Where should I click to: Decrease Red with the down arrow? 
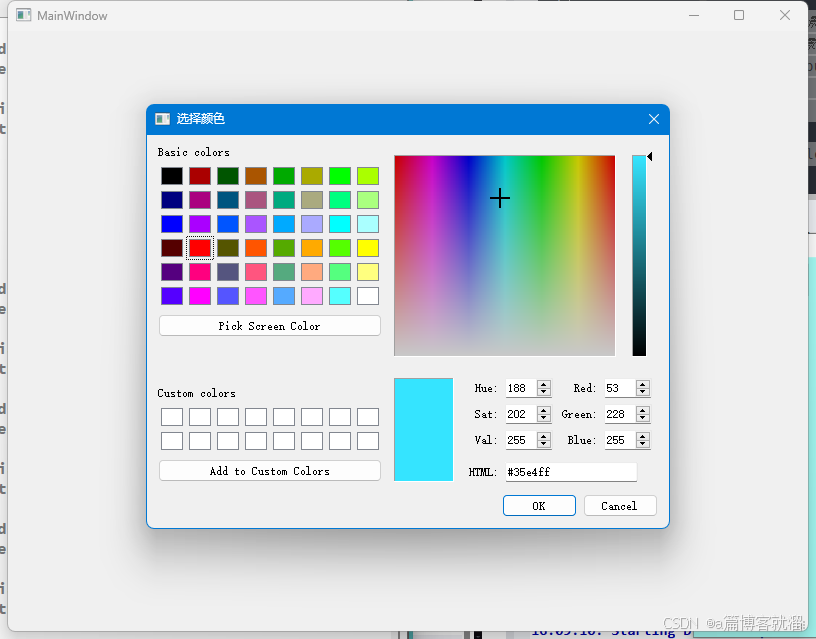tap(643, 392)
